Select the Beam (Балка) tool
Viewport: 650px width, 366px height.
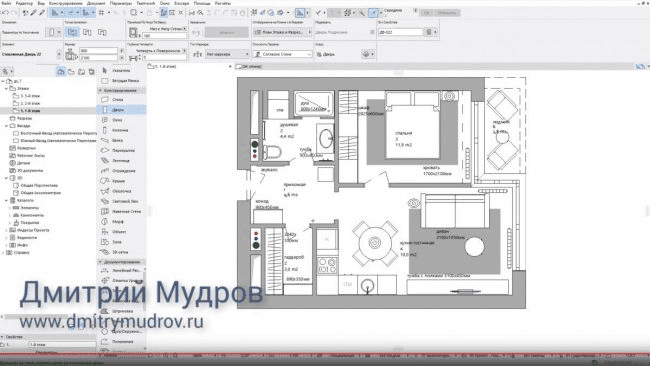click(121, 141)
